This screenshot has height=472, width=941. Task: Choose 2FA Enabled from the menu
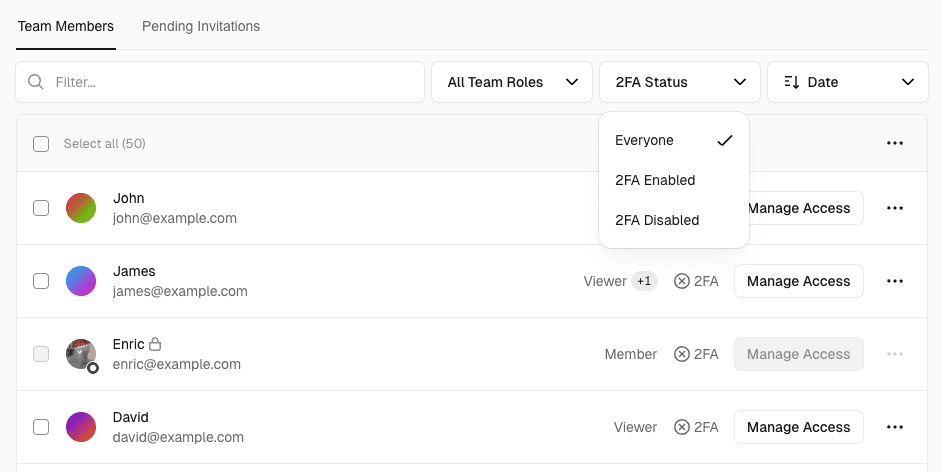[655, 180]
